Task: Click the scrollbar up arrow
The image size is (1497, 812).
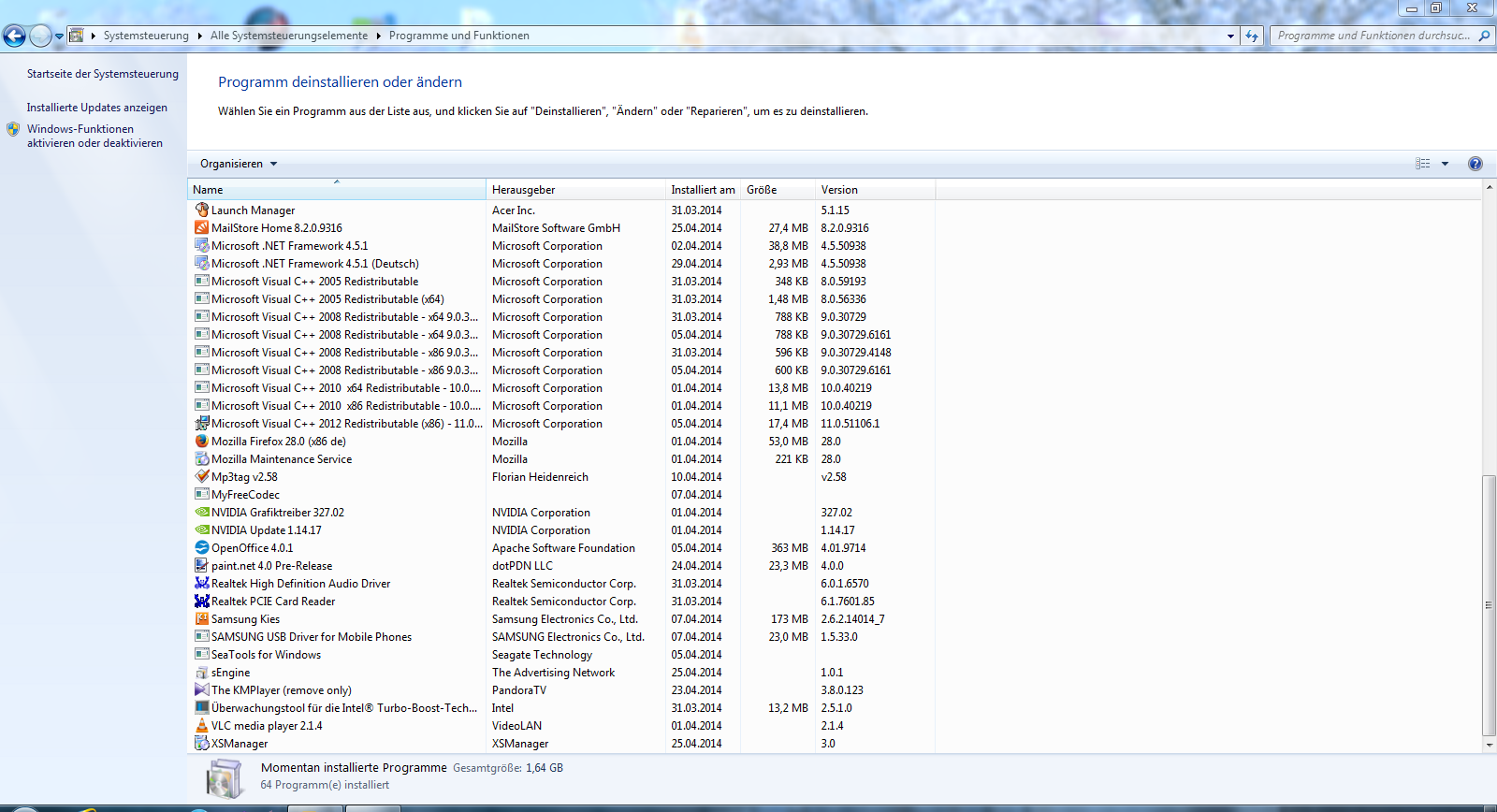Action: [x=1489, y=188]
